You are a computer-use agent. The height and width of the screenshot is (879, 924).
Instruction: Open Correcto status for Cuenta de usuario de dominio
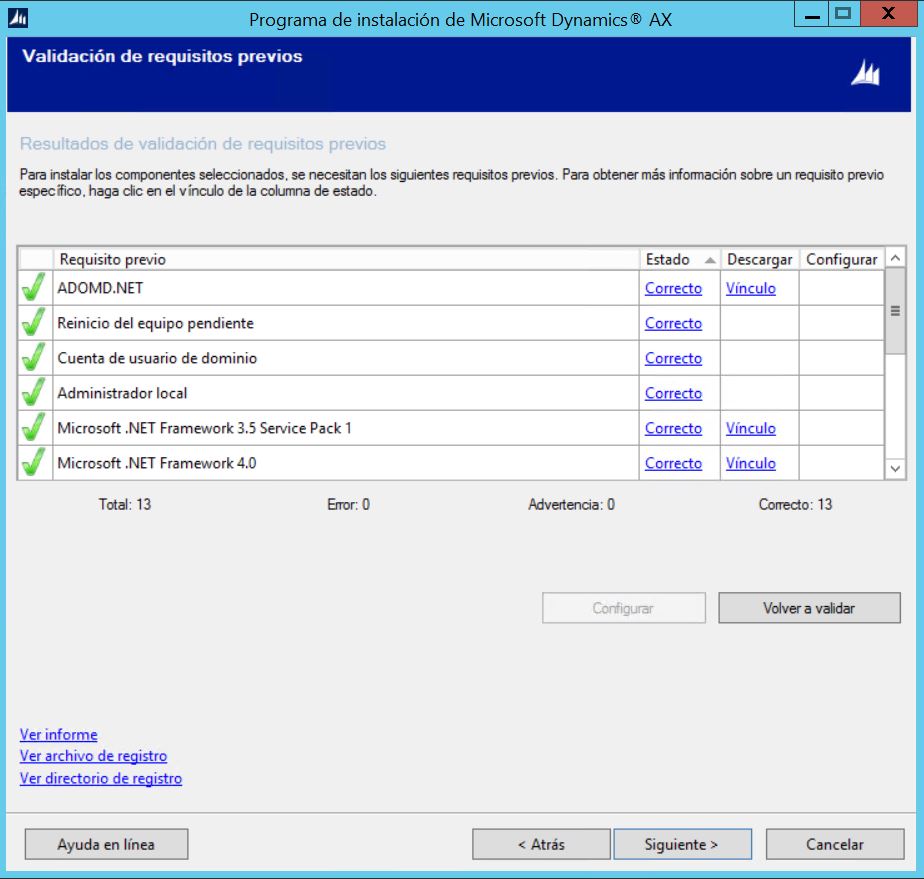pyautogui.click(x=673, y=358)
